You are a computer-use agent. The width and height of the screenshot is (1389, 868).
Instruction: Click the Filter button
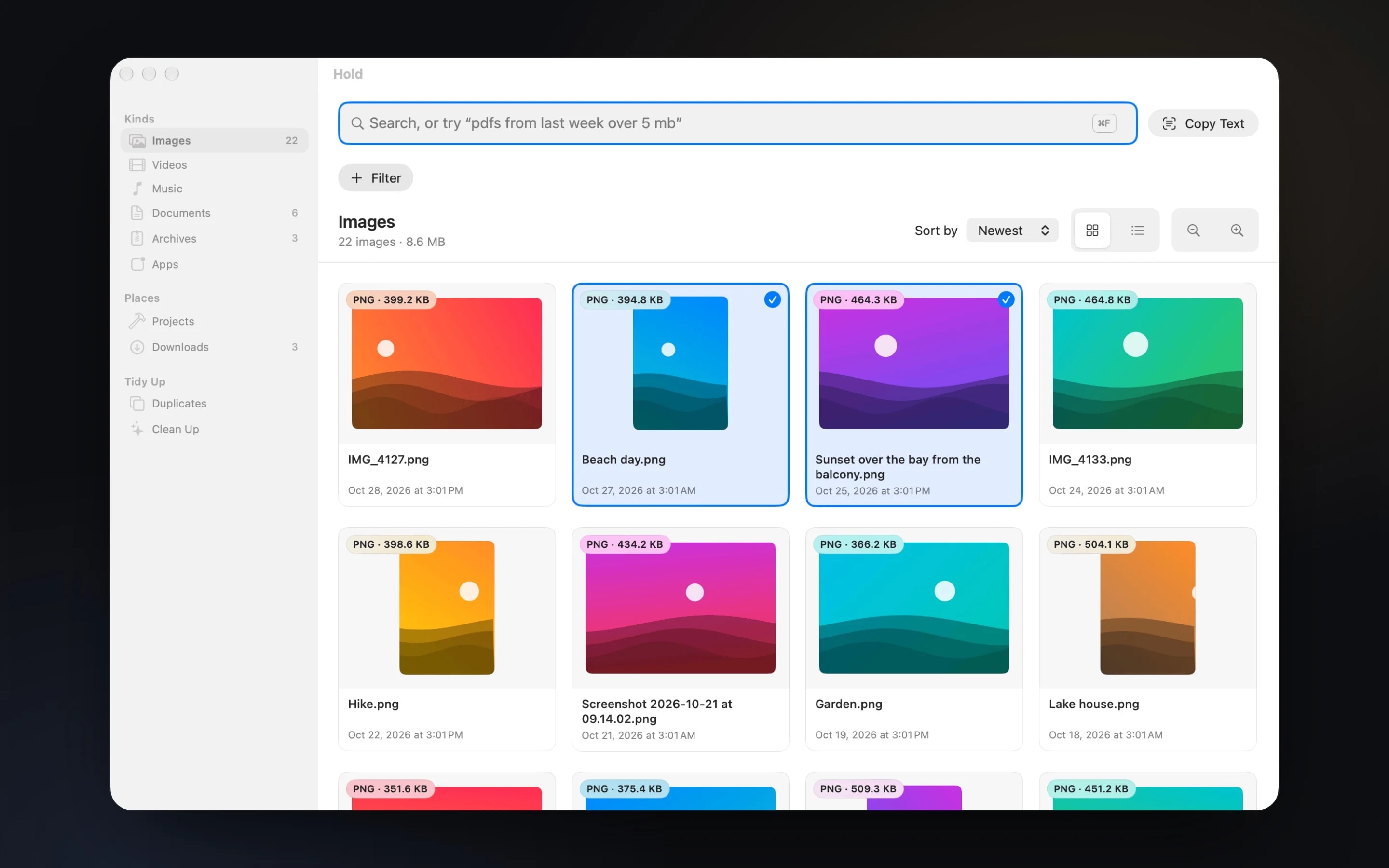[x=375, y=178]
